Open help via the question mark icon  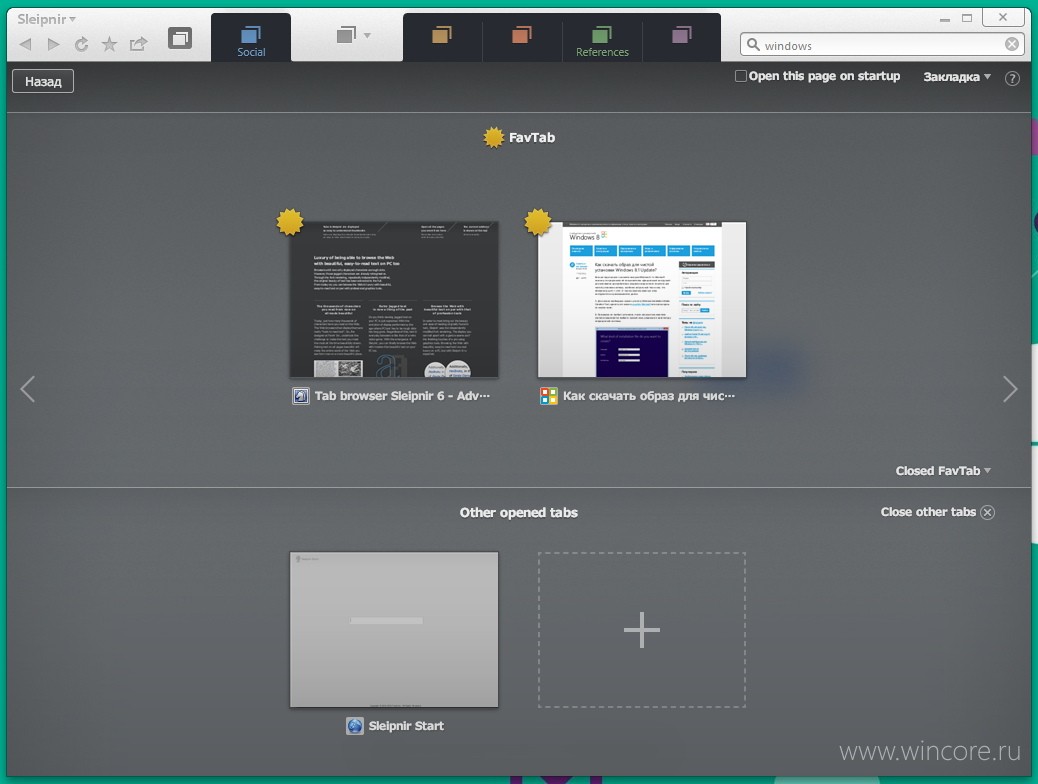[x=1012, y=79]
